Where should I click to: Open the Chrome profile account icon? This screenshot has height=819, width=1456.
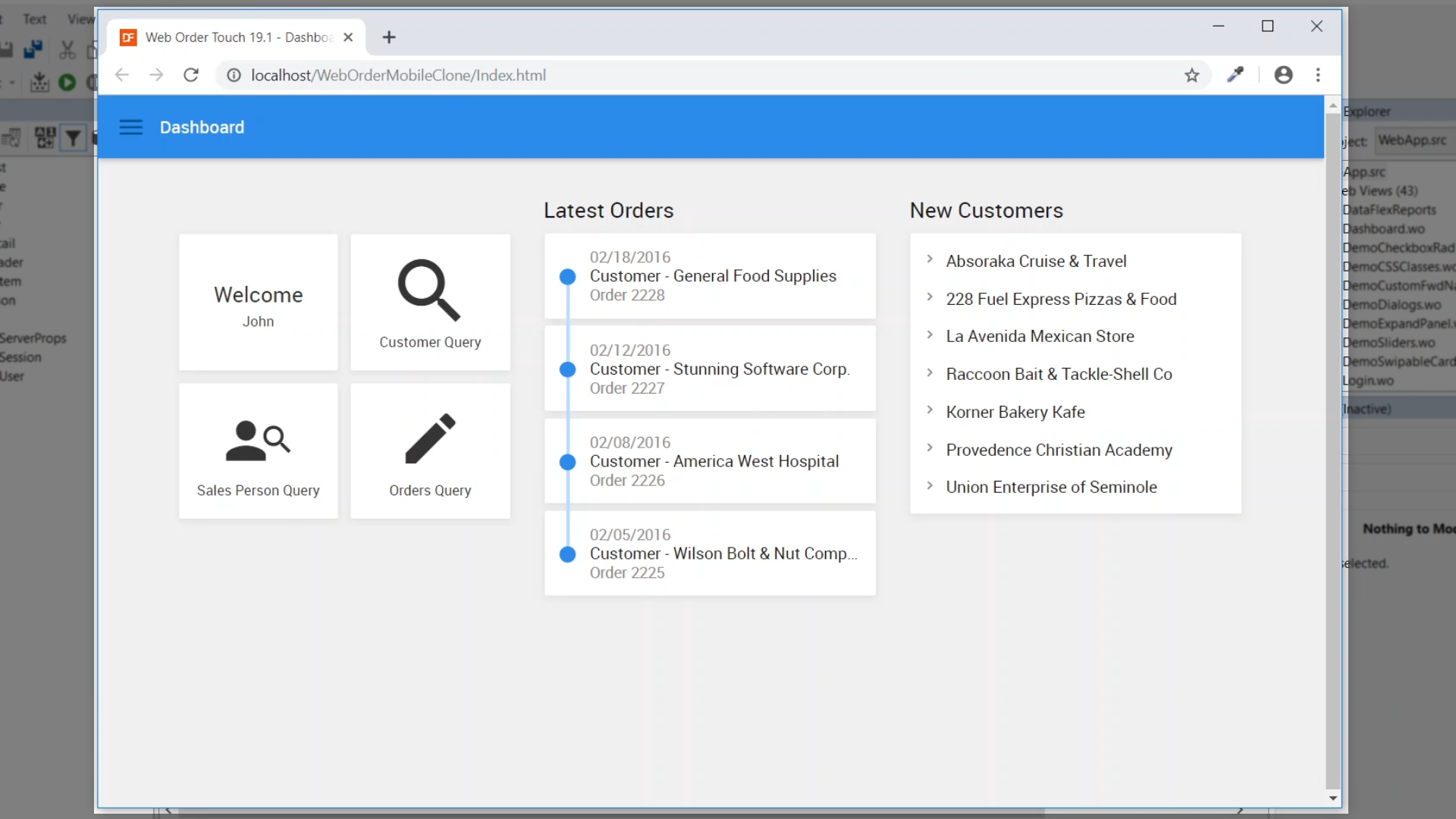pos(1283,75)
